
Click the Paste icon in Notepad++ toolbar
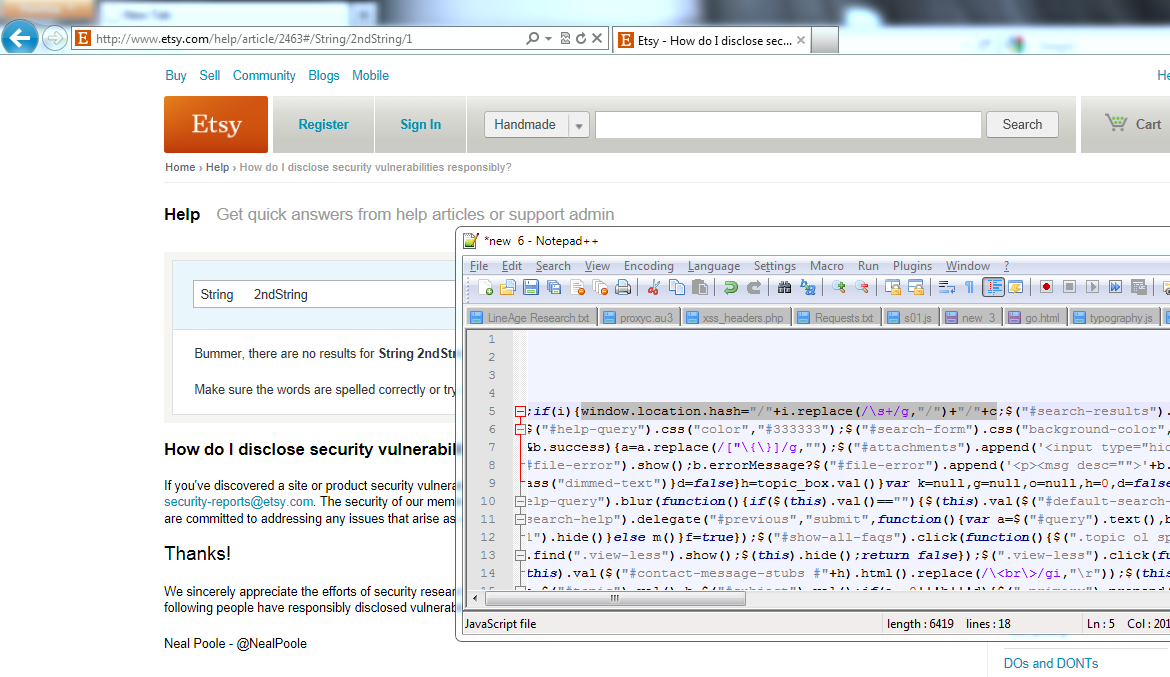700,287
